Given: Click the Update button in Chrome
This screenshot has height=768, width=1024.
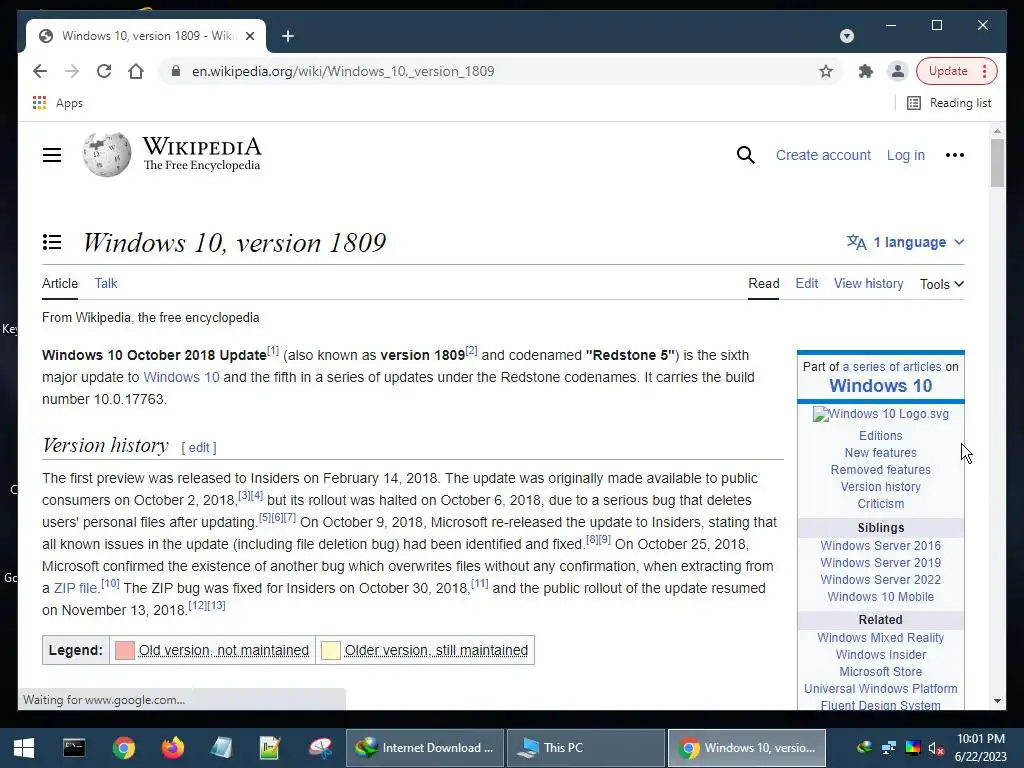Looking at the screenshot, I should [948, 71].
